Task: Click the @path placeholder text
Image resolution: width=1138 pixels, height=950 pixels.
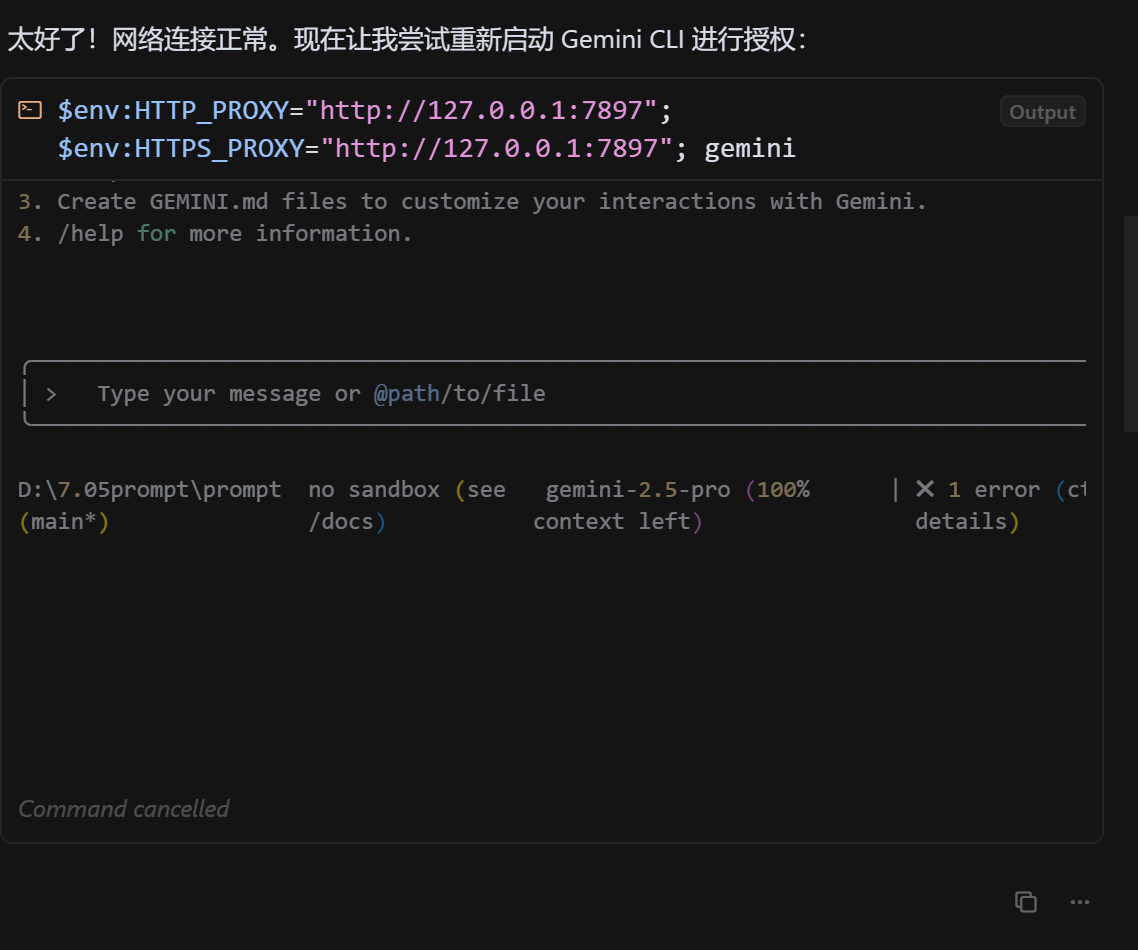Action: point(406,393)
